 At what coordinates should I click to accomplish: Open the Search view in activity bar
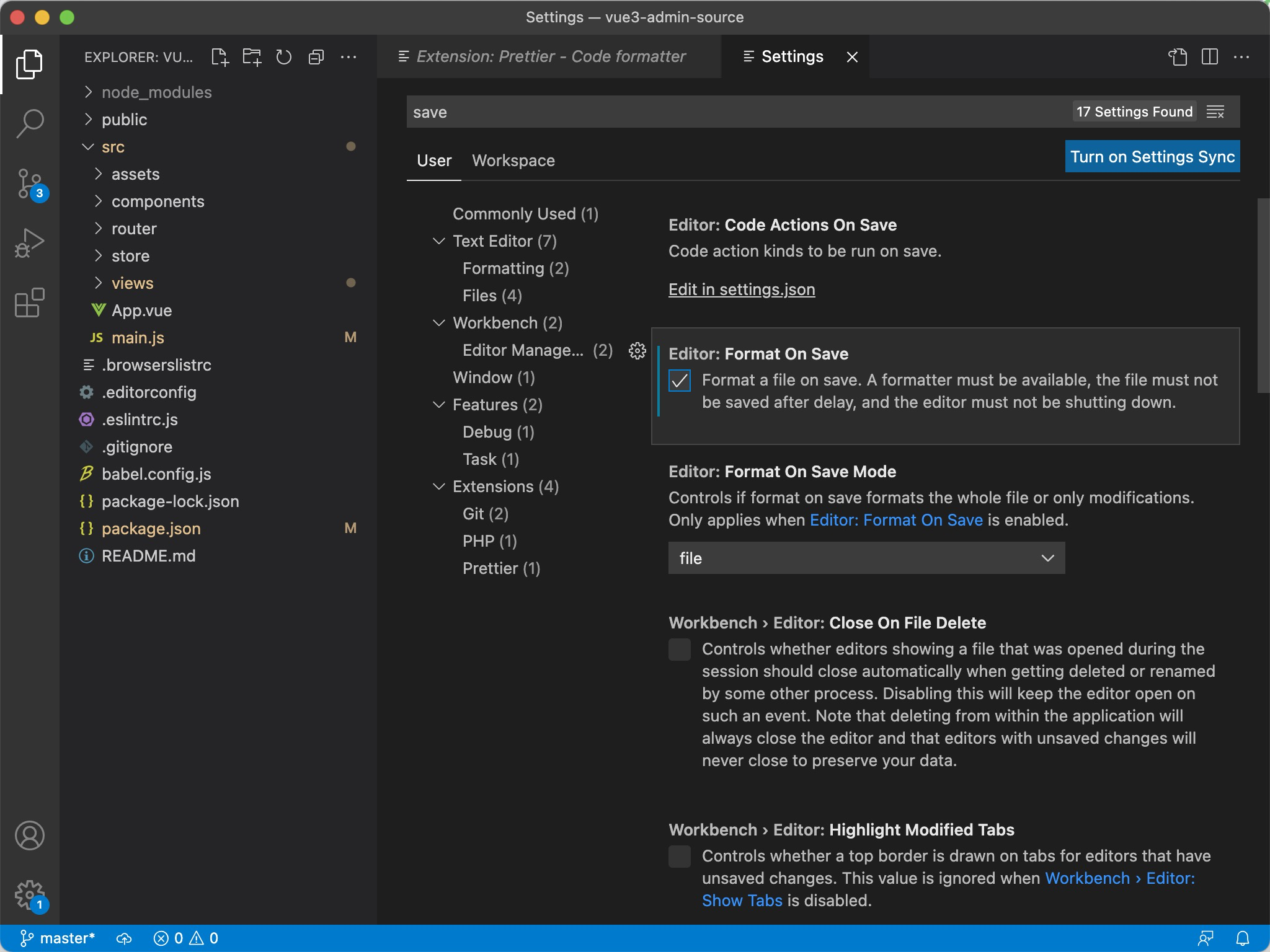[x=29, y=124]
